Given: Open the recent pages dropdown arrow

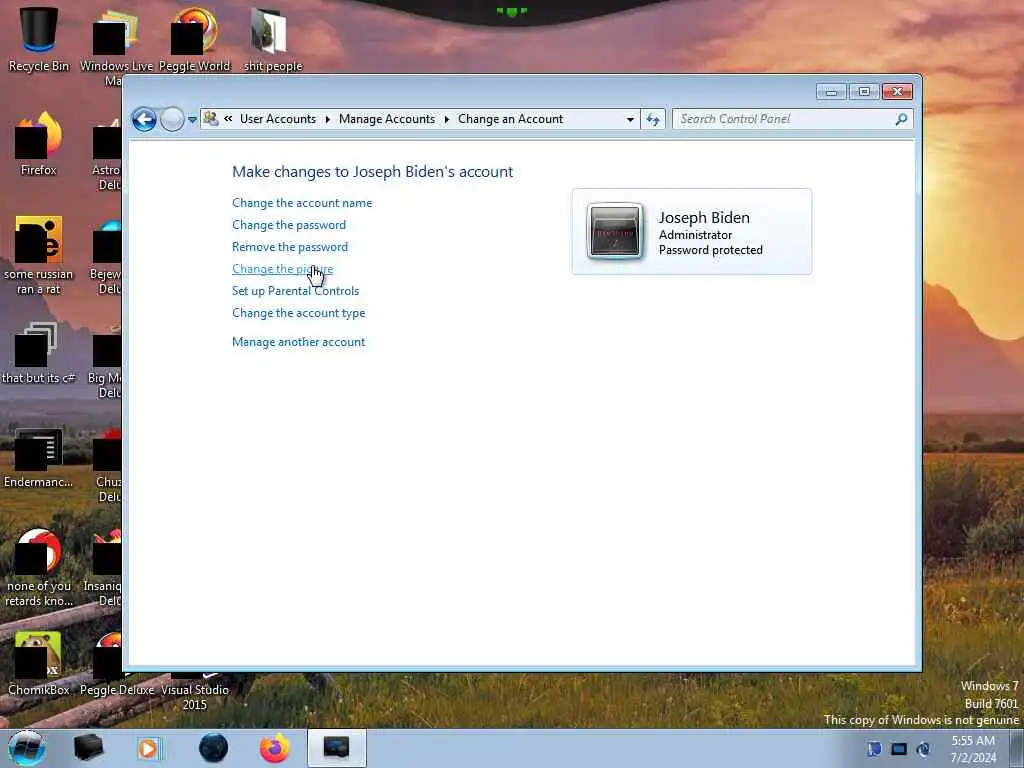Looking at the screenshot, I should [192, 120].
